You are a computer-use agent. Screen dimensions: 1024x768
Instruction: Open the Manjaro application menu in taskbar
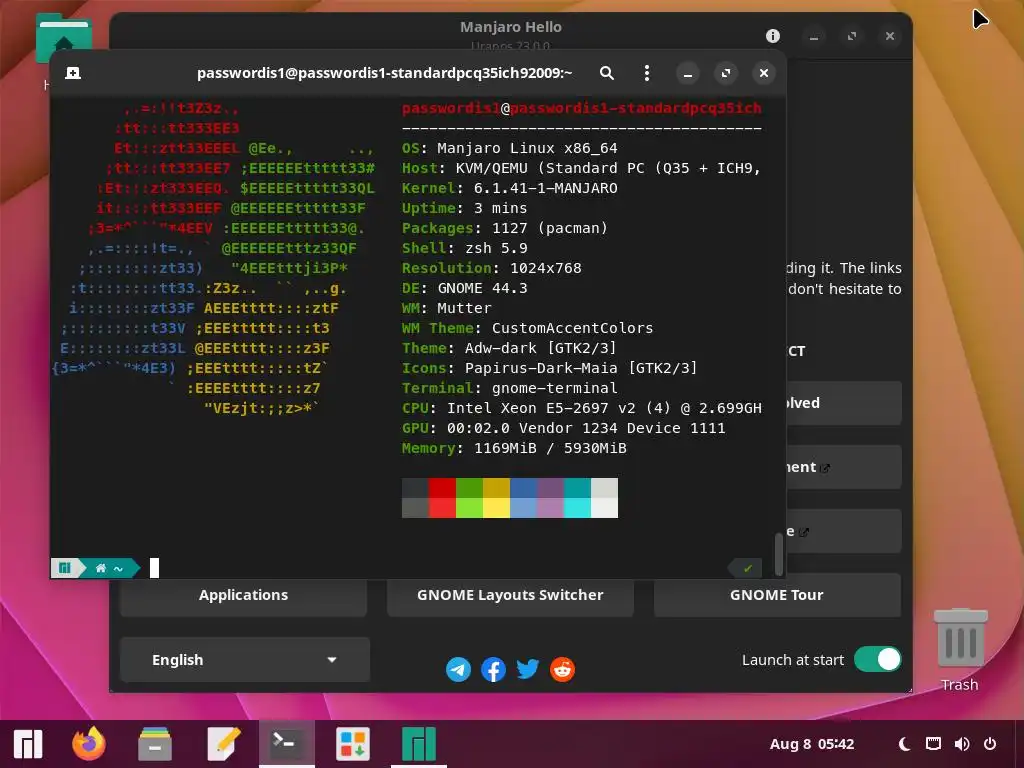tap(28, 744)
